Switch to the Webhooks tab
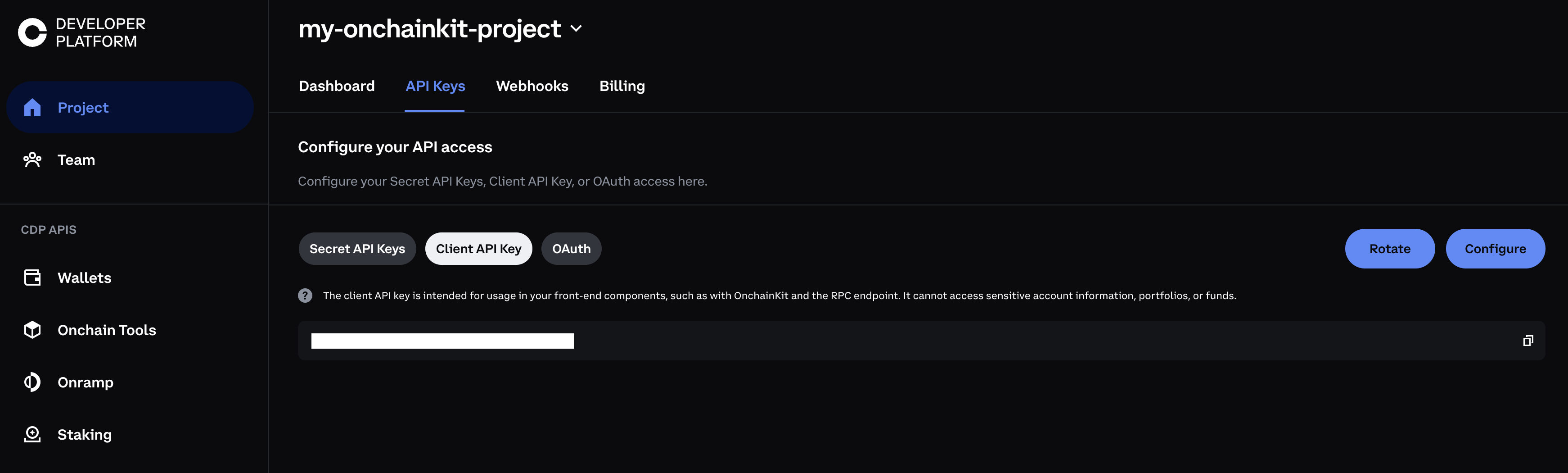Image resolution: width=1568 pixels, height=473 pixels. 532,86
